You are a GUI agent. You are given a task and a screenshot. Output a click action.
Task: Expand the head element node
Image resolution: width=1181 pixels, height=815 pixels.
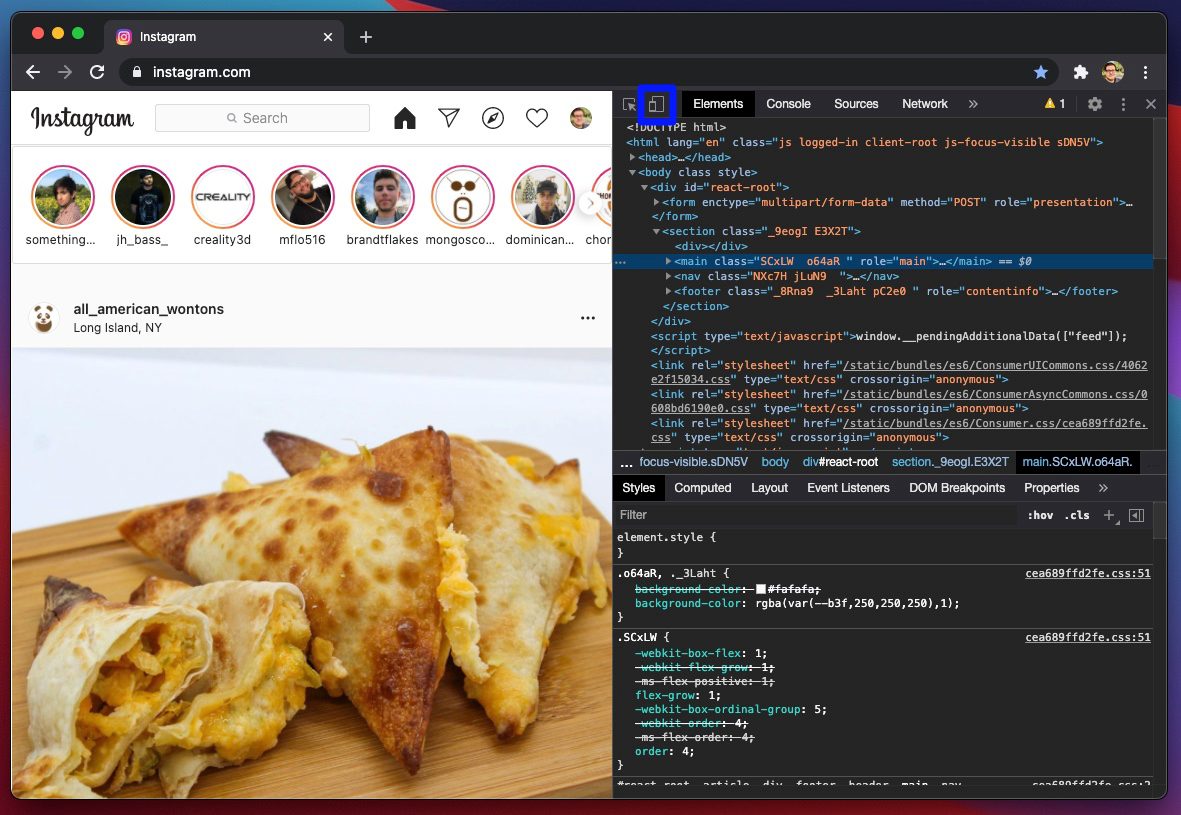(633, 157)
